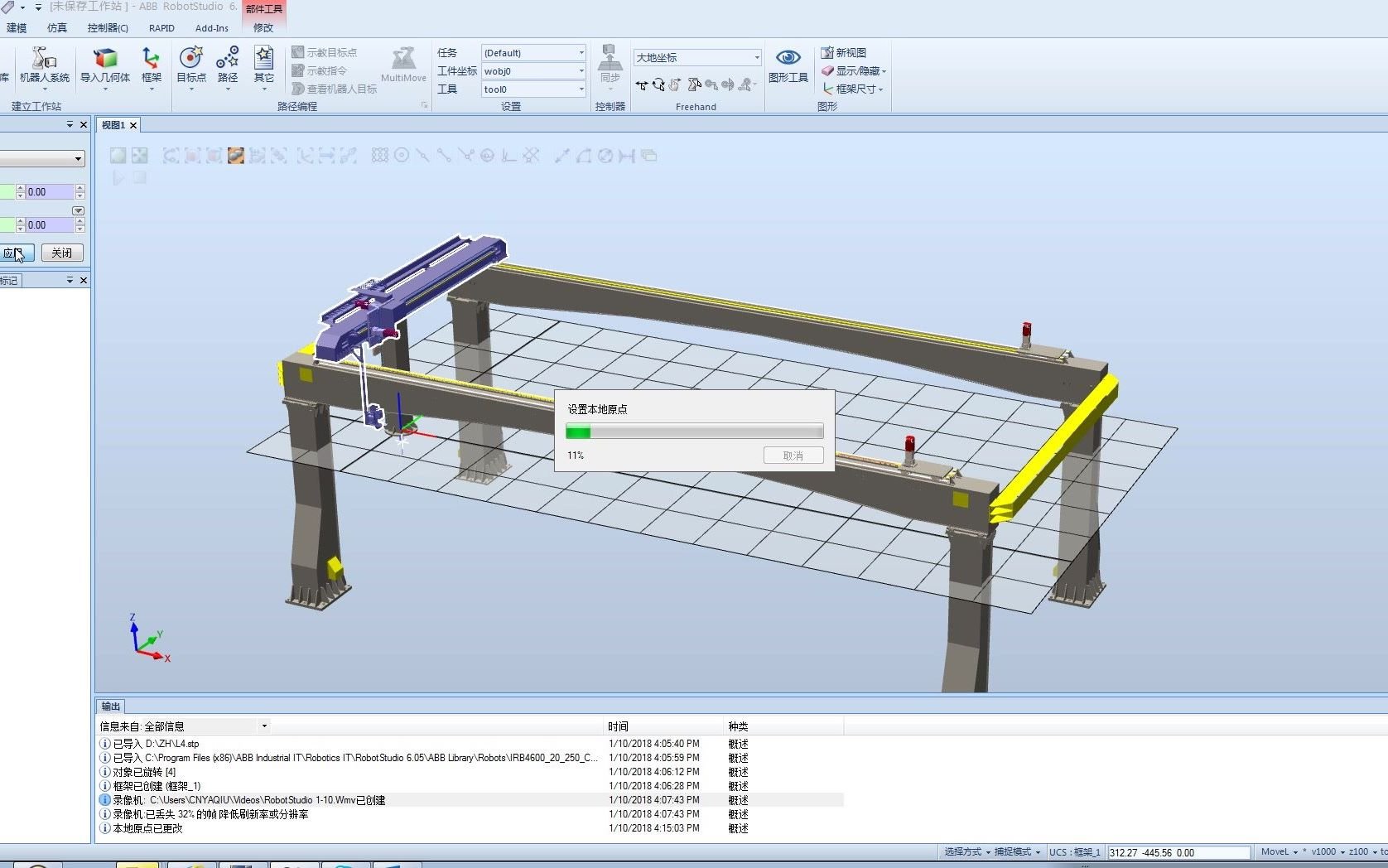1388x868 pixels.
Task: Click the first 0.00 value field
Action: (49, 191)
